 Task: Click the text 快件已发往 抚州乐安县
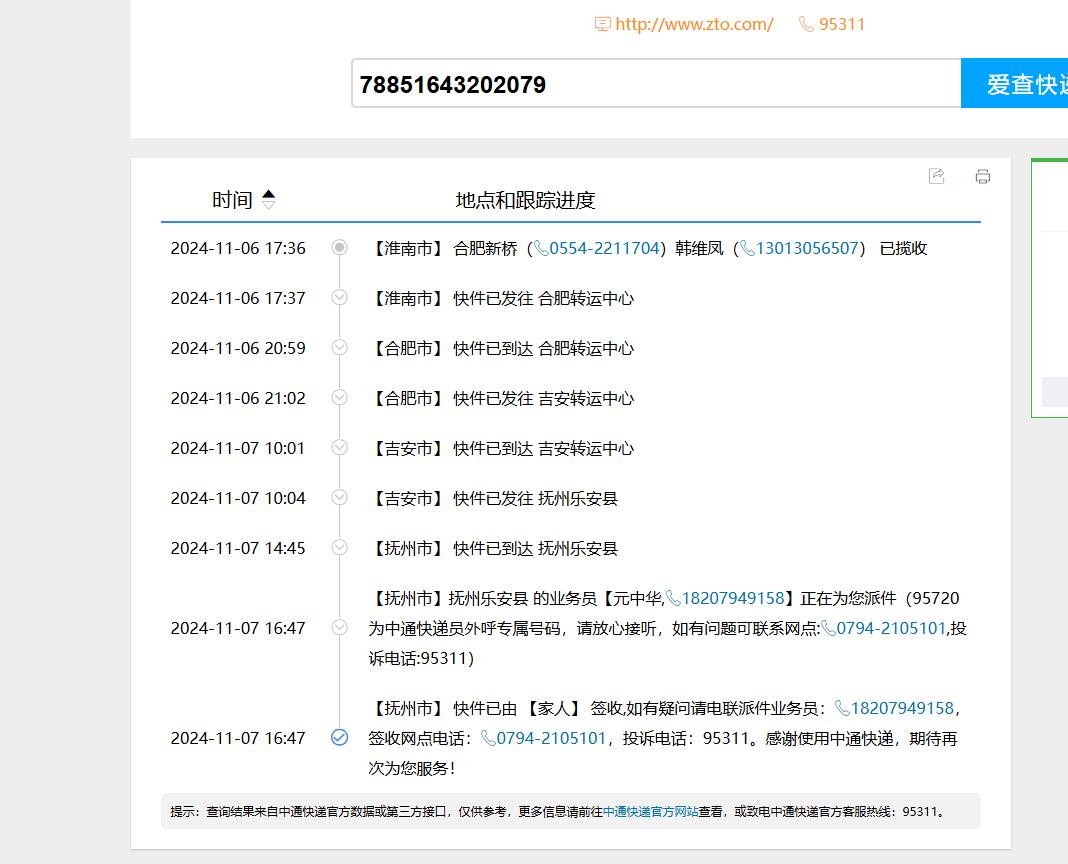point(535,498)
